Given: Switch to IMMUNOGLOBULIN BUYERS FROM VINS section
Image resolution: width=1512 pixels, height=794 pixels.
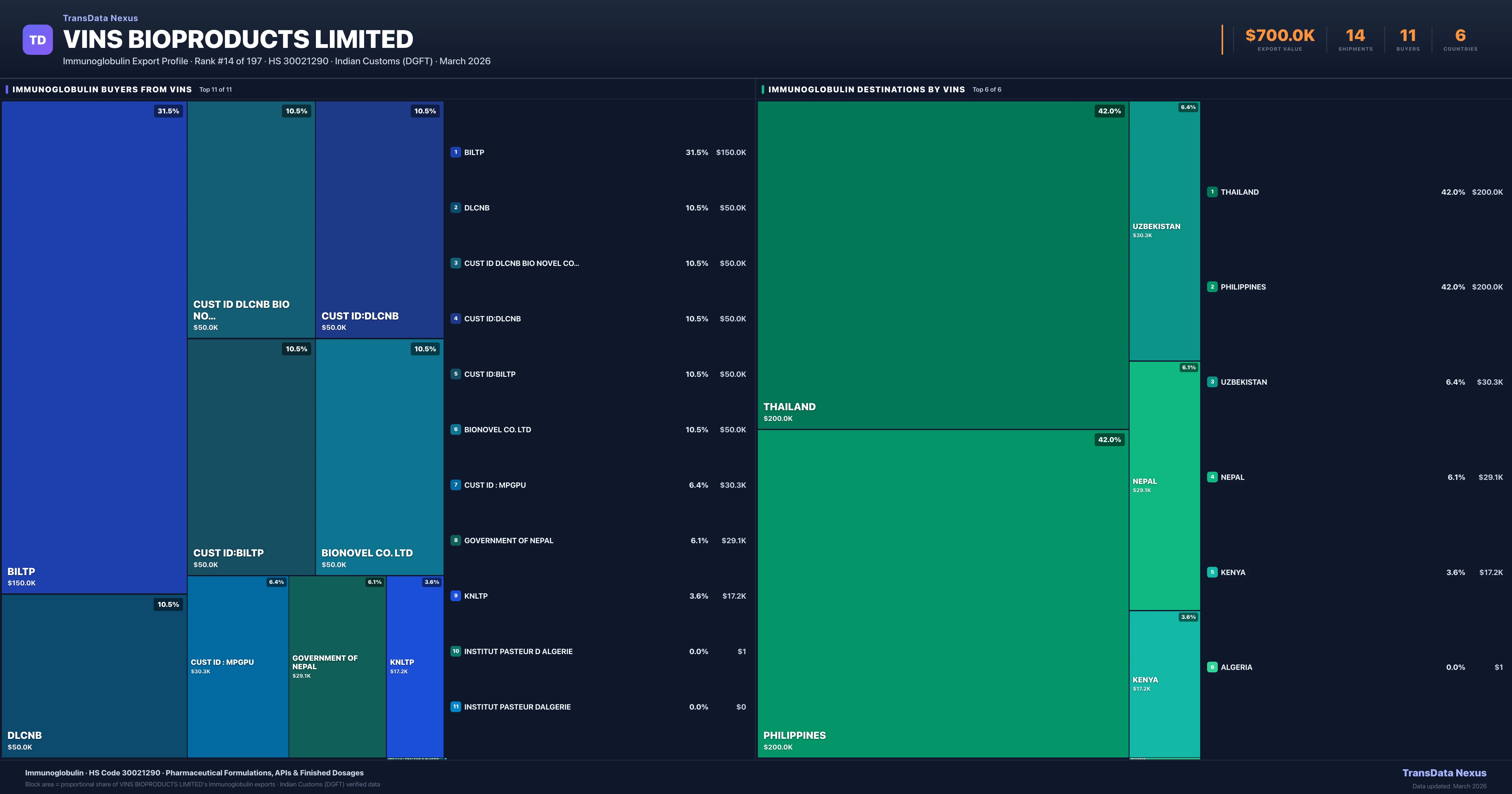Looking at the screenshot, I should click(103, 89).
